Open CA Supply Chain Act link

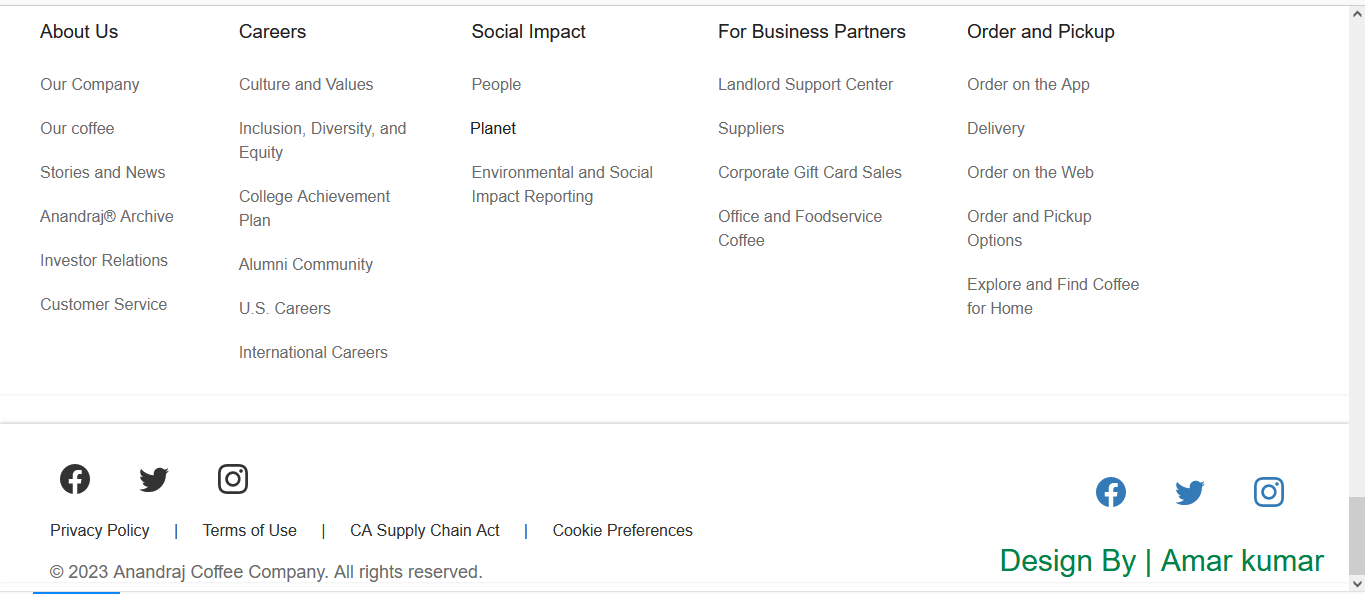point(425,531)
